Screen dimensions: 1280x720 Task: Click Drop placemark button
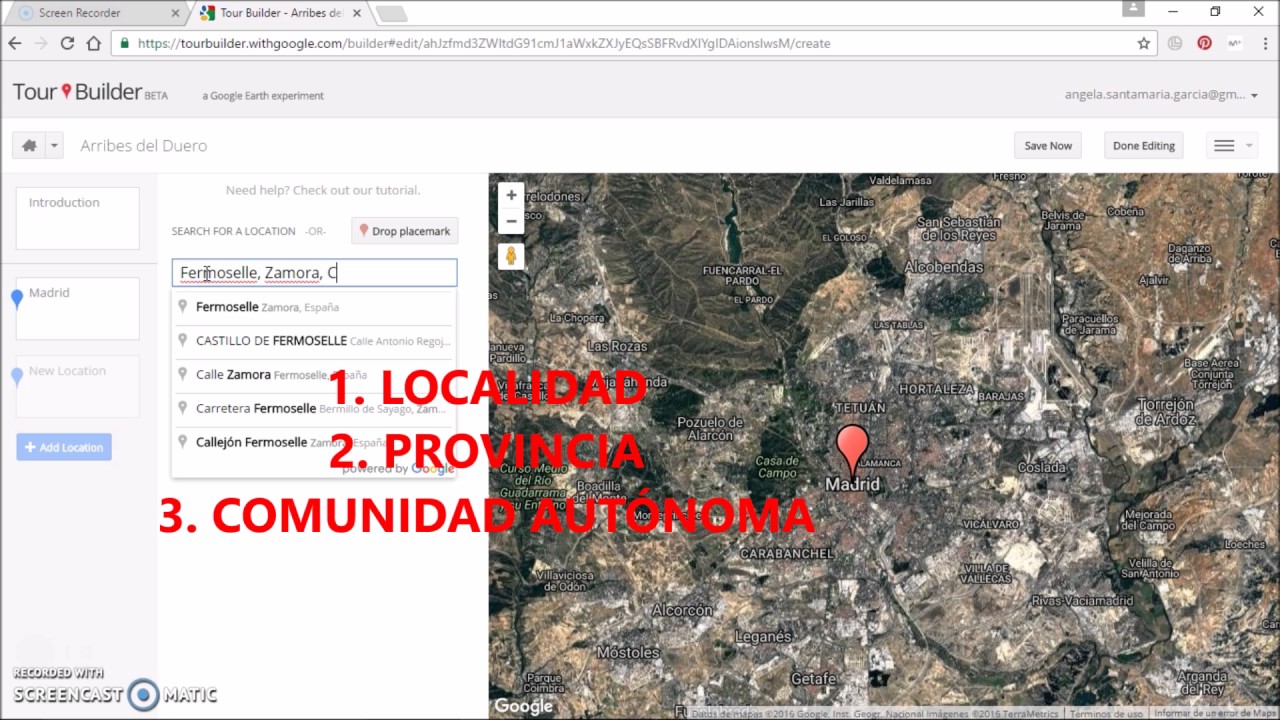[x=405, y=231]
